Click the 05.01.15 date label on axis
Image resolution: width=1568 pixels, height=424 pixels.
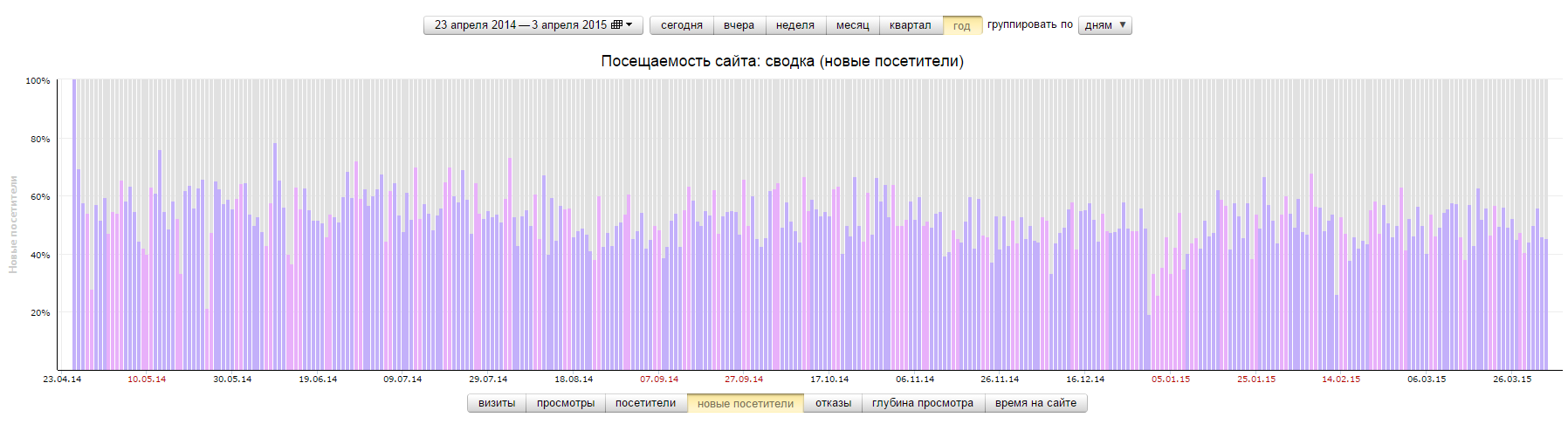(x=1170, y=380)
